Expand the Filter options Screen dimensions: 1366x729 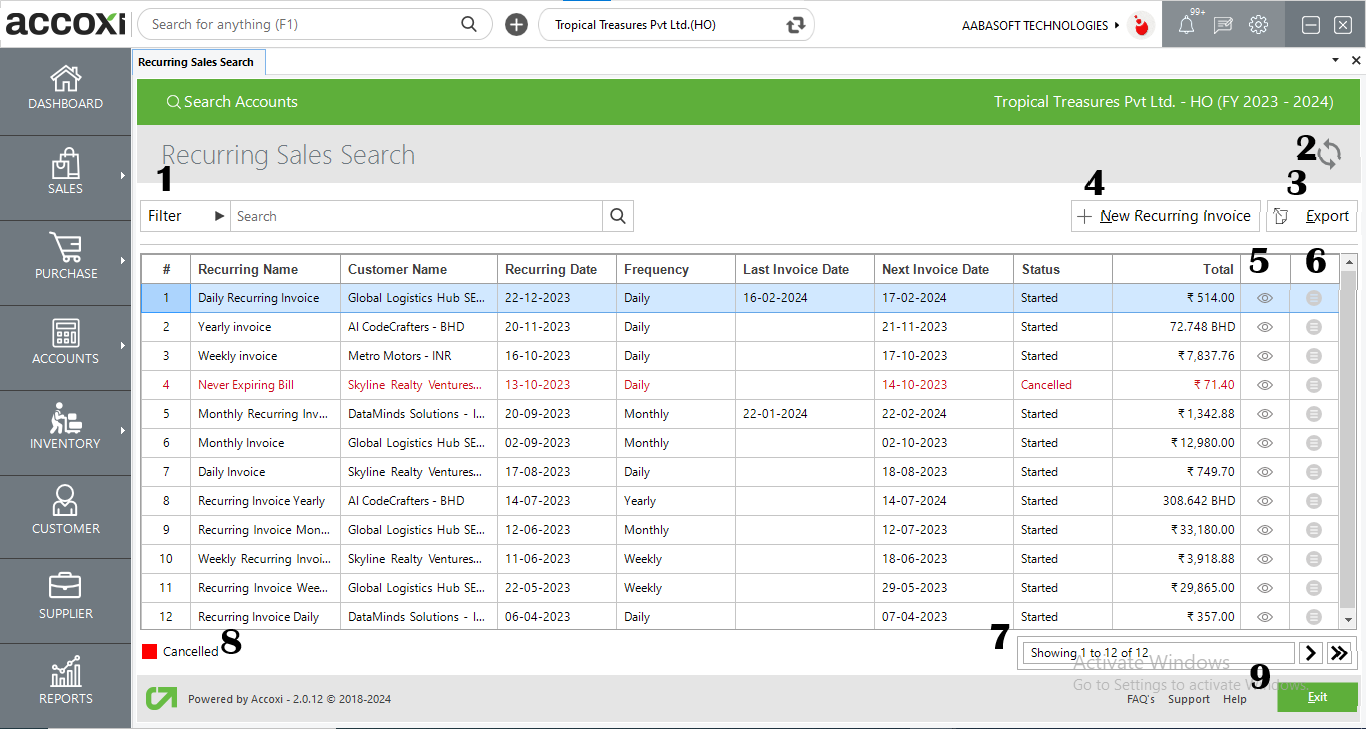(184, 215)
